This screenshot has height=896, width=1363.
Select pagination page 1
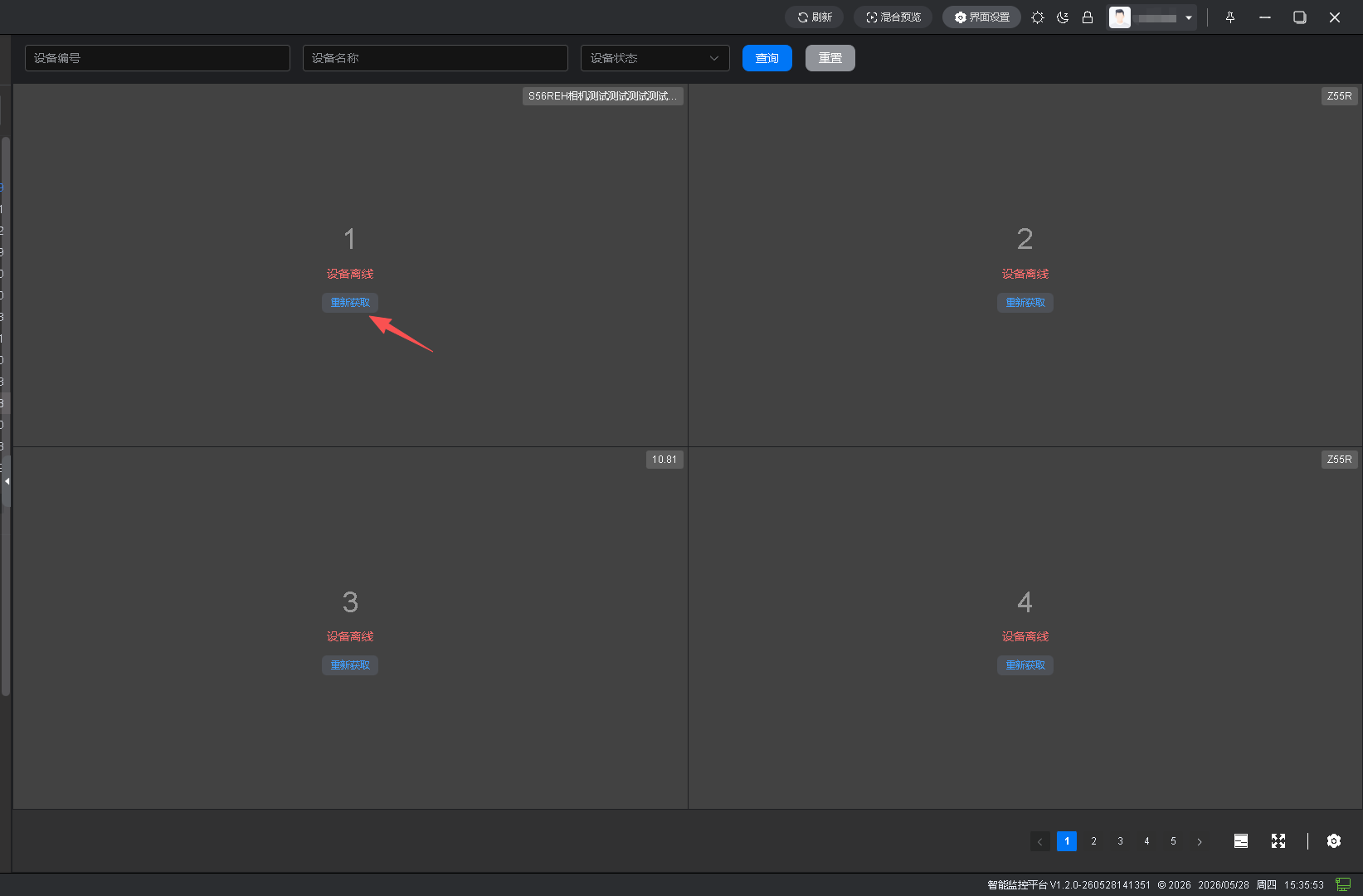point(1067,841)
